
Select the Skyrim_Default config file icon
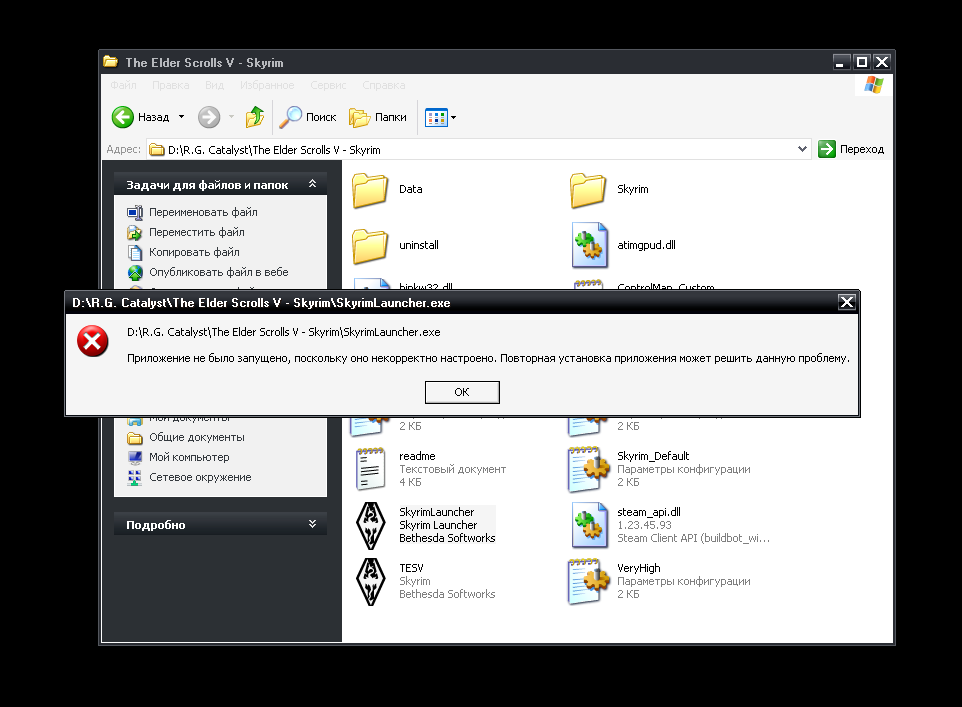589,469
